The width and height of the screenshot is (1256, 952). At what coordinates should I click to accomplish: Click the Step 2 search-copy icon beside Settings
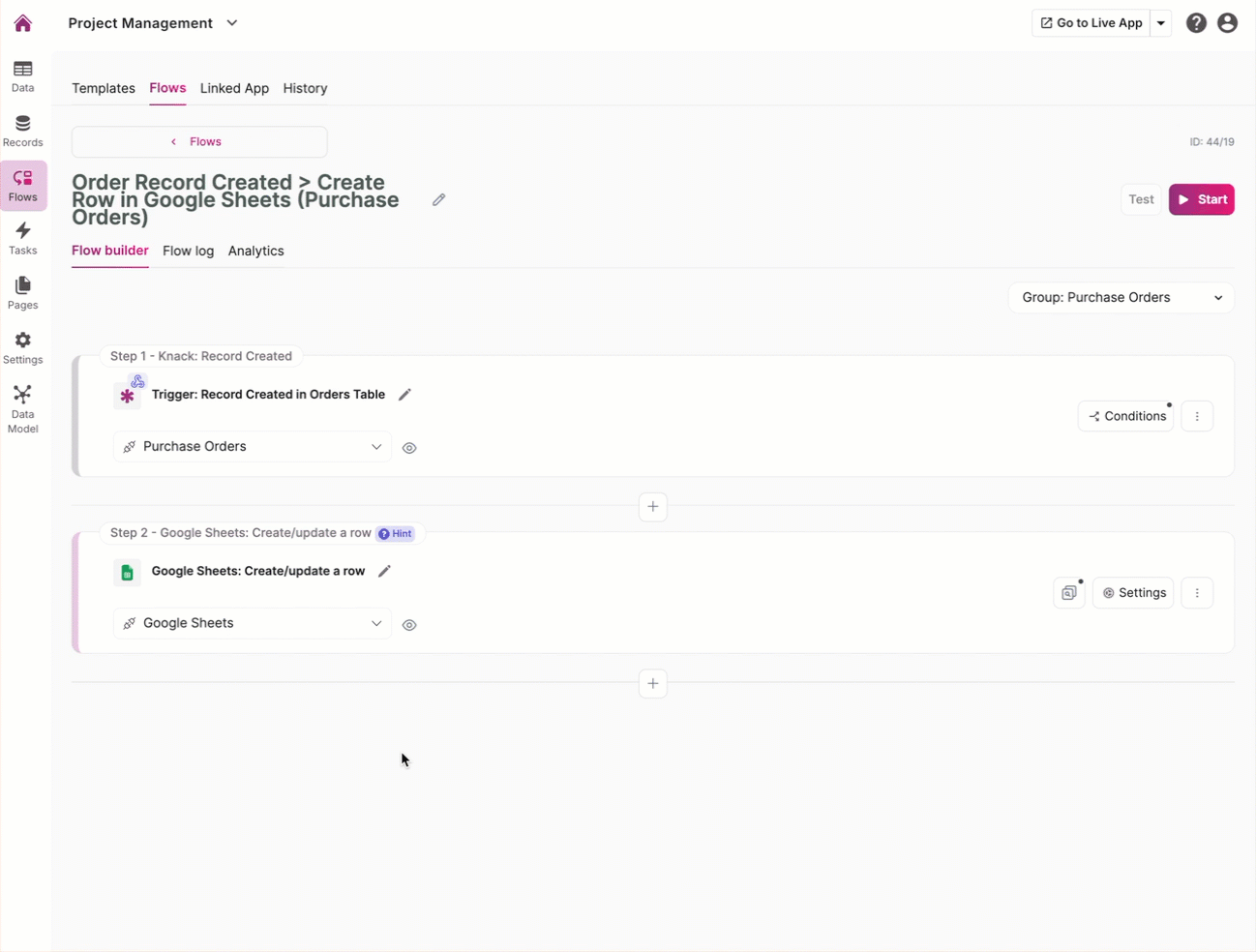click(x=1069, y=593)
